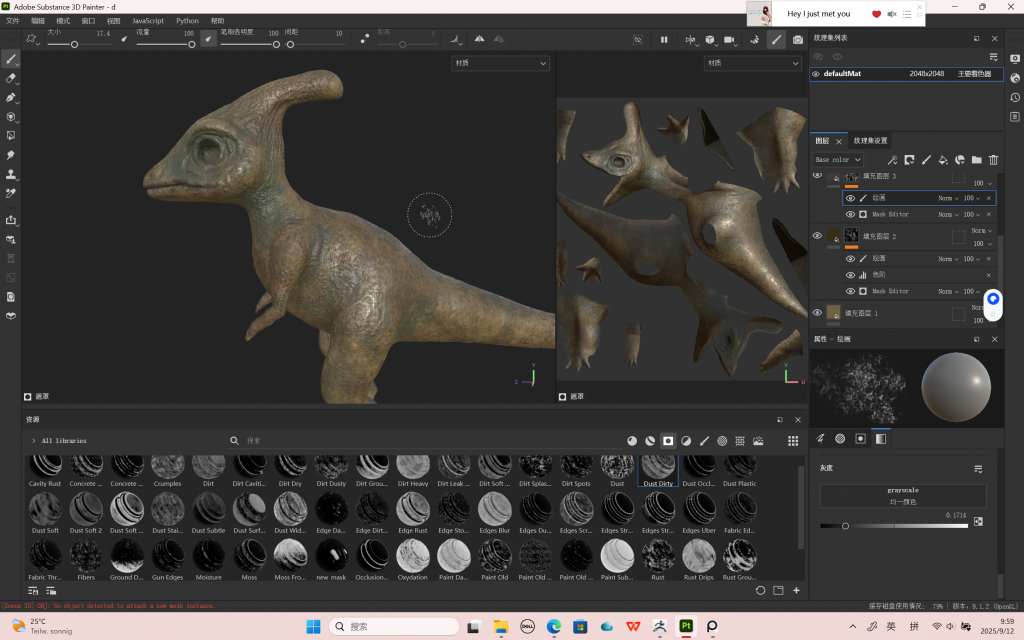This screenshot has height=640, width=1024.
Task: Open the Base color channel dropdown
Action: (838, 160)
